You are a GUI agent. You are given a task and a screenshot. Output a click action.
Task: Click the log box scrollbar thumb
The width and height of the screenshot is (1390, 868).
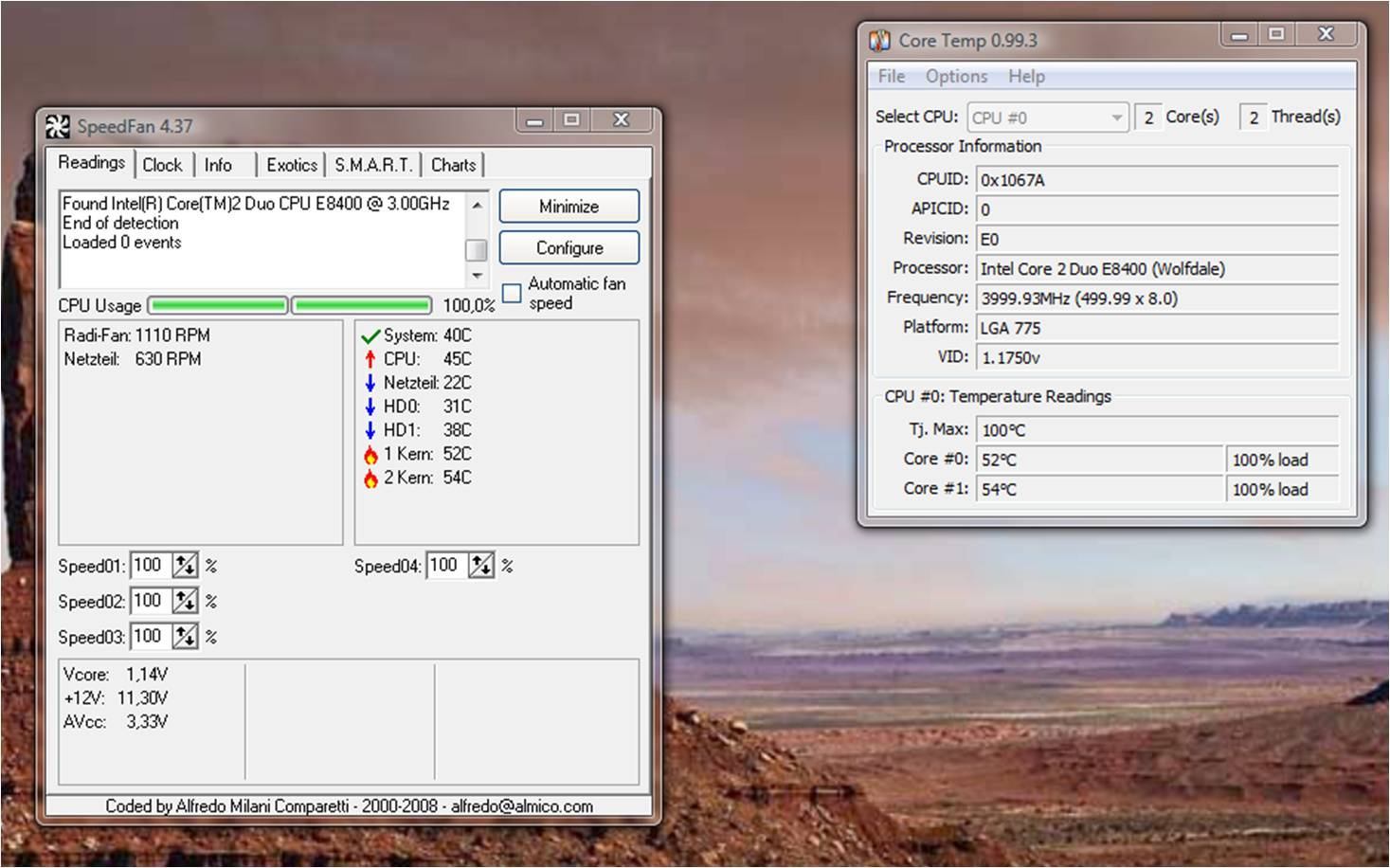(x=477, y=250)
